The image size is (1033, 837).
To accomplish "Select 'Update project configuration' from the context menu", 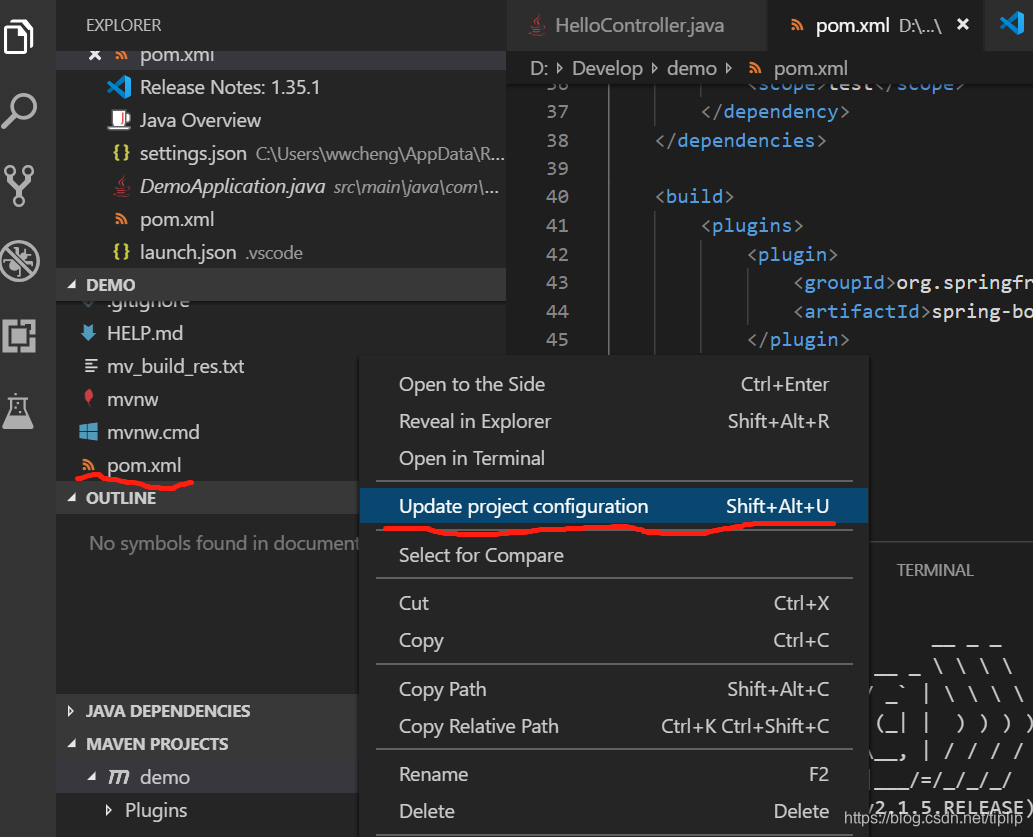I will (522, 506).
